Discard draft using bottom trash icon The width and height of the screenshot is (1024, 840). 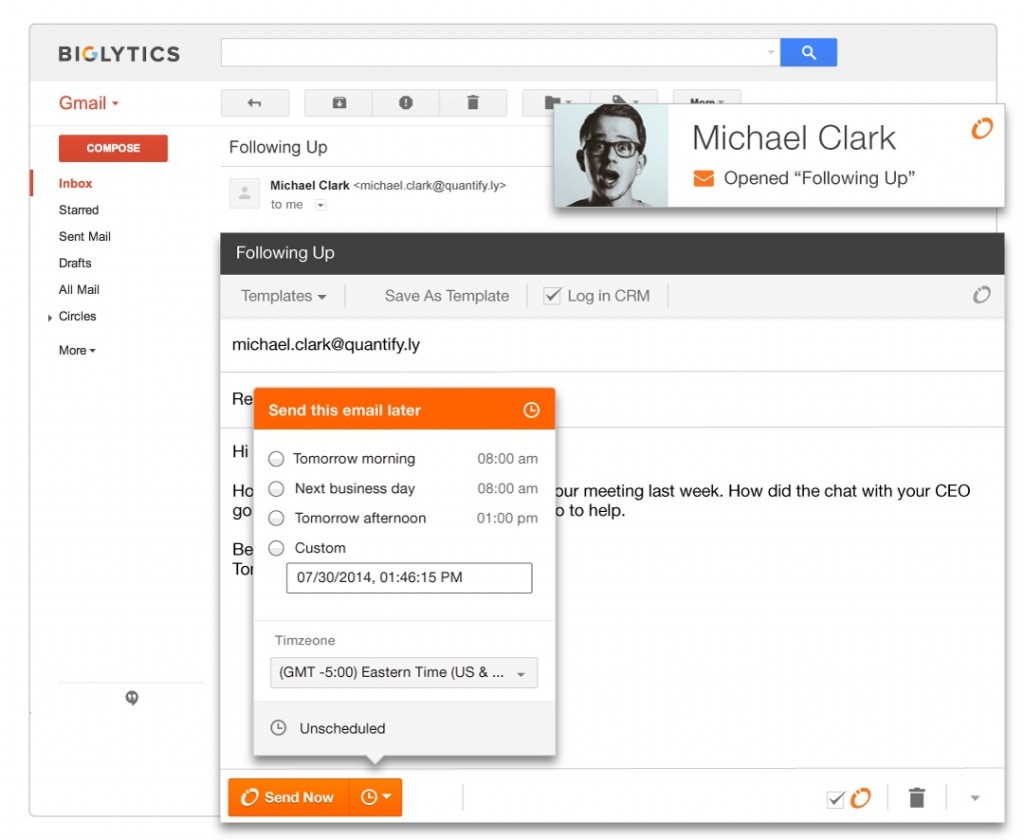coord(916,797)
